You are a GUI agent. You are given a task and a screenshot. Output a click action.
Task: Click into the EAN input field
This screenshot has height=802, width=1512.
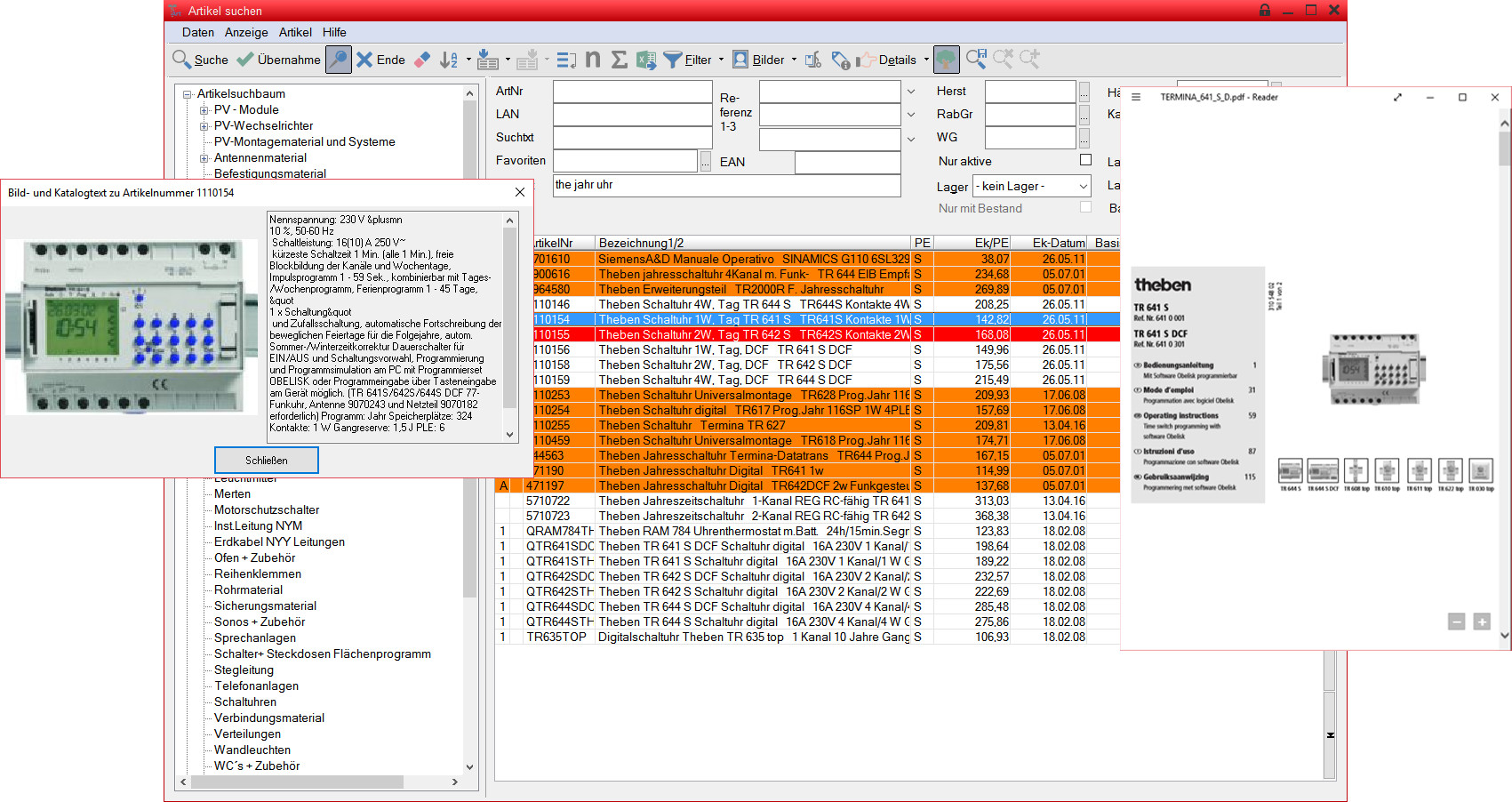click(848, 163)
